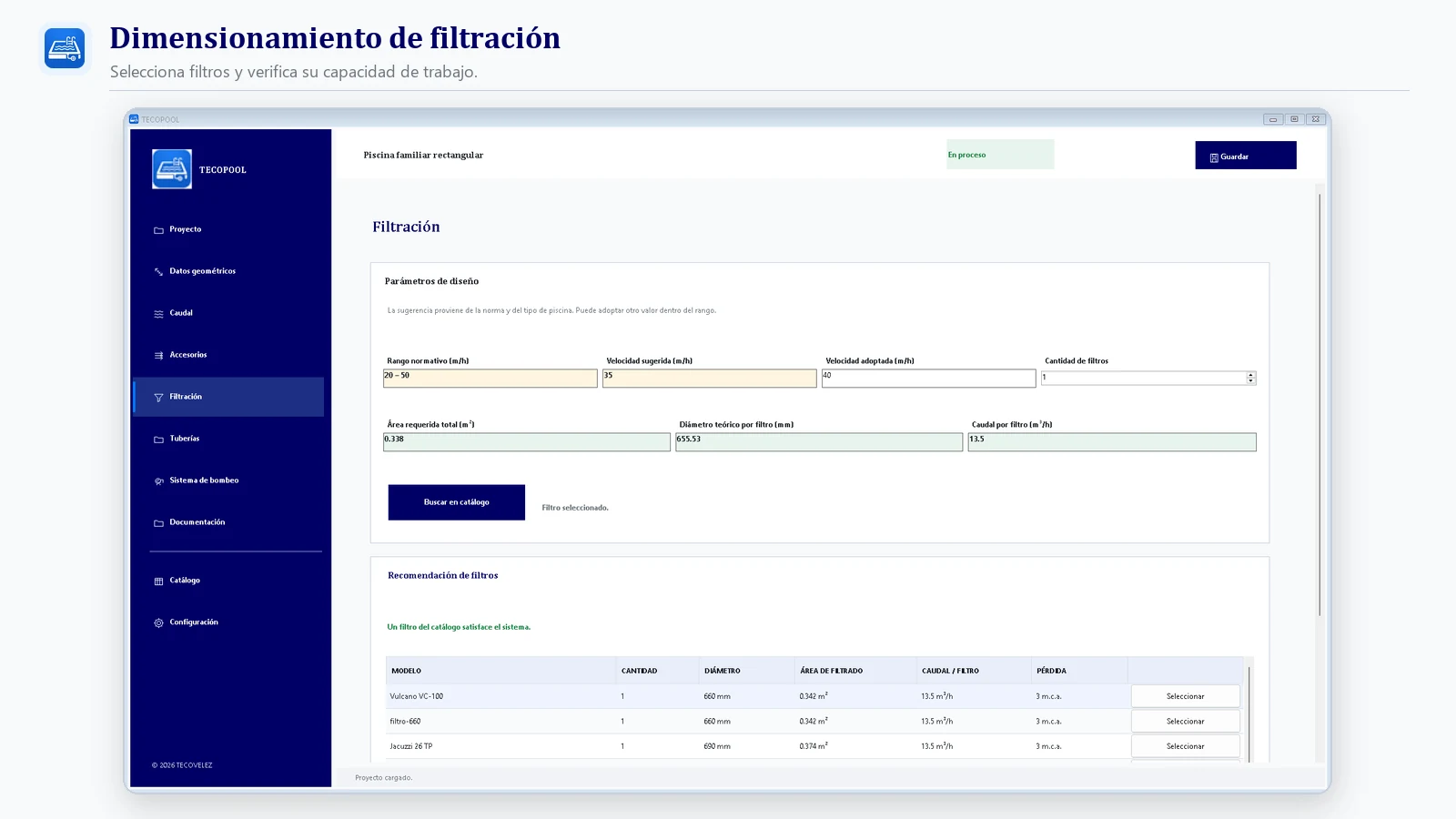Click the CANTIDAD column header
Screen dimensions: 1456x819
click(657, 671)
